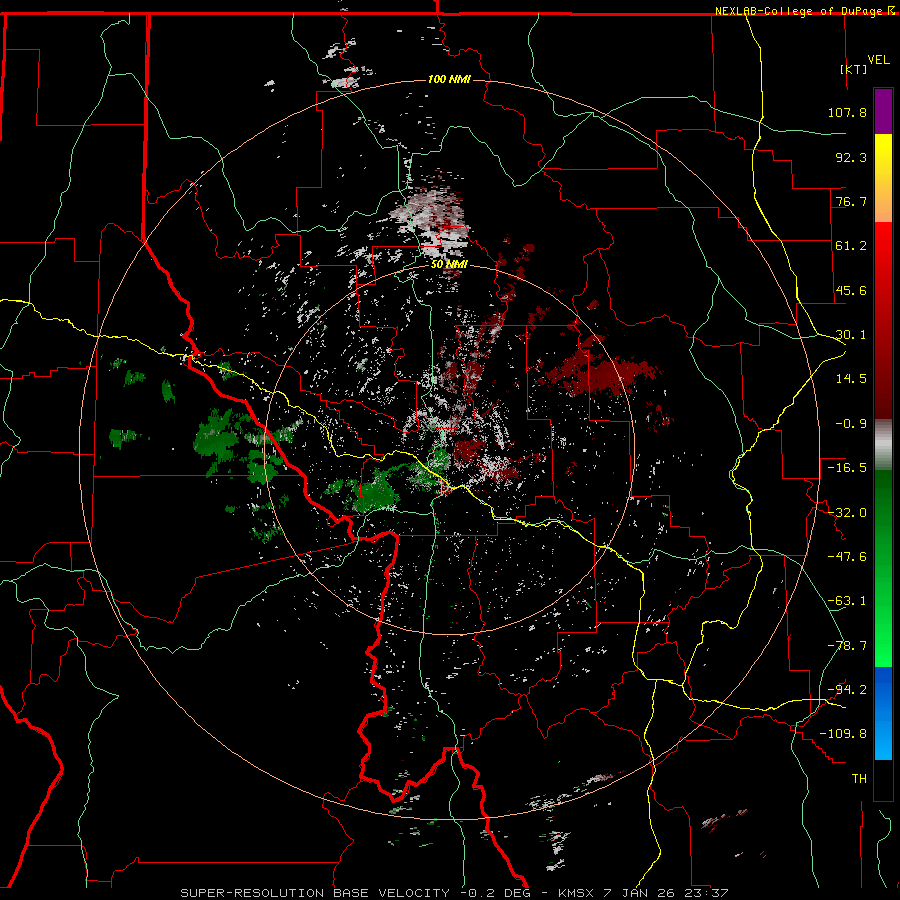Click the -94.2 velocity scale value
The image size is (900, 900).
847,690
